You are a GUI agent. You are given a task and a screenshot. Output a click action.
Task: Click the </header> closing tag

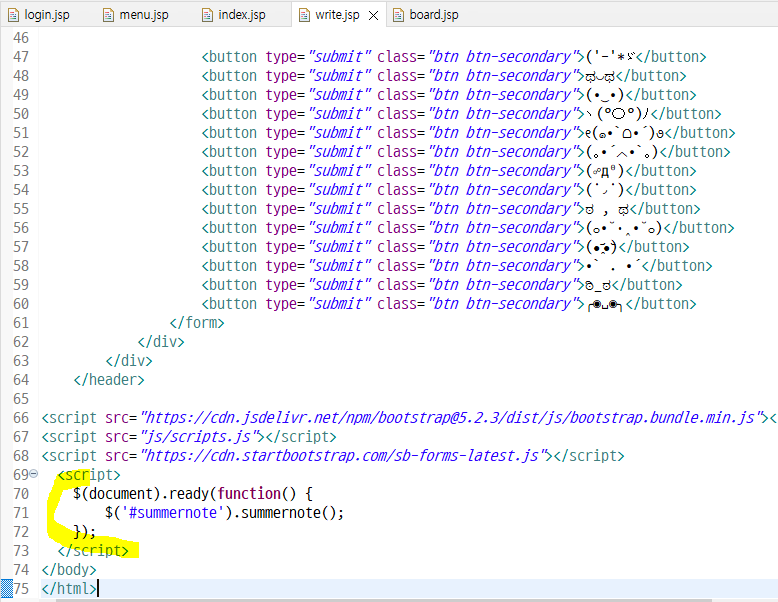click(x=109, y=380)
